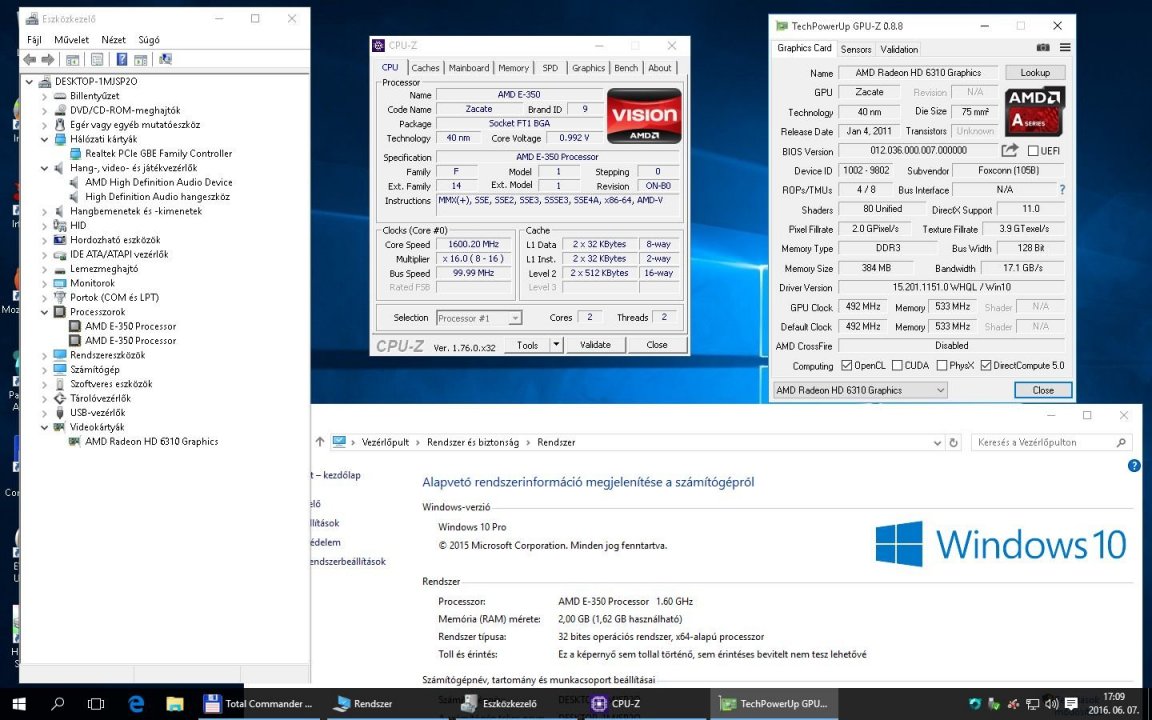This screenshot has width=1152, height=720.
Task: Open Nézet menu
Action: [113, 40]
